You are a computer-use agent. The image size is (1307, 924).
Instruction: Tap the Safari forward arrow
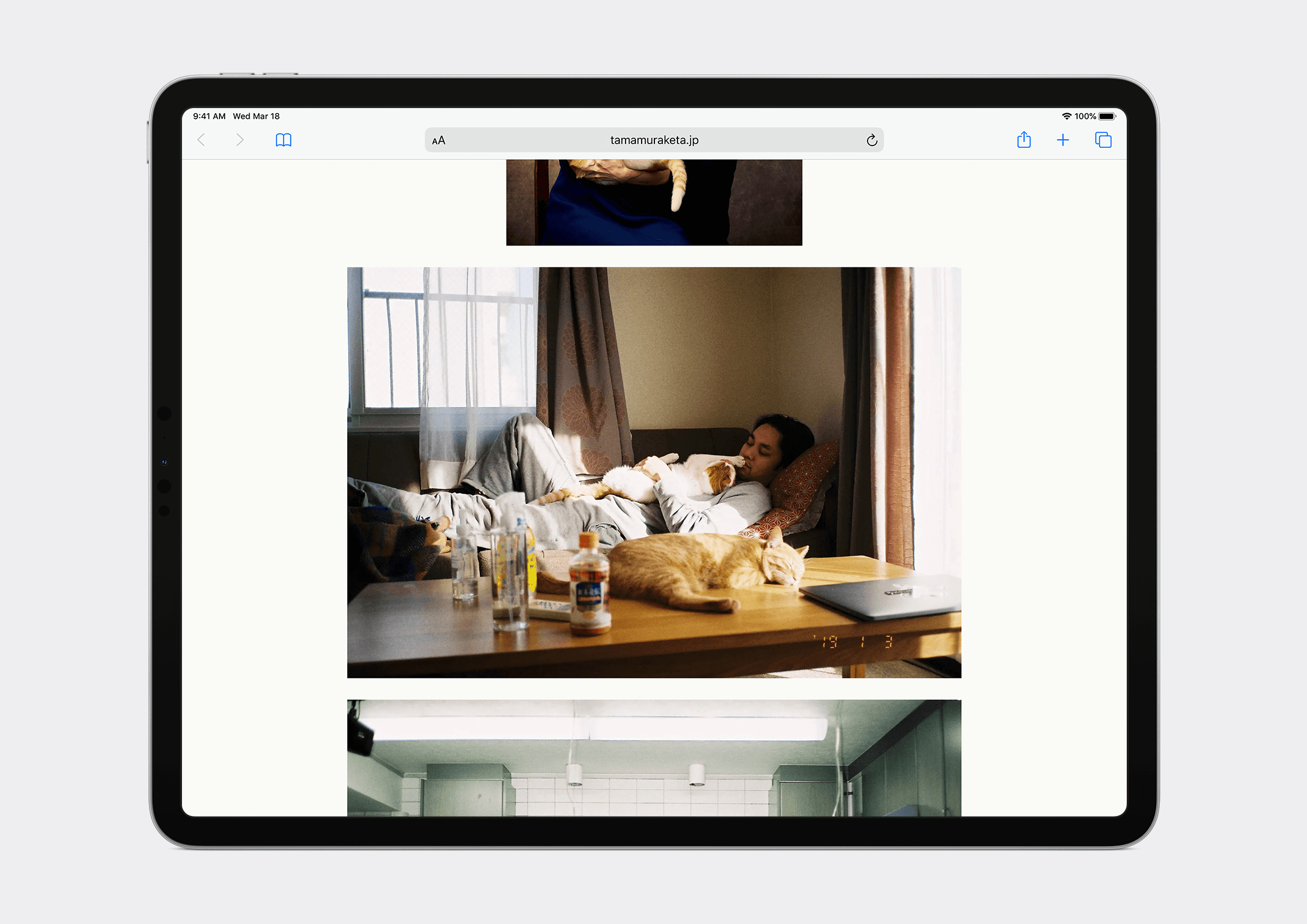tap(240, 140)
